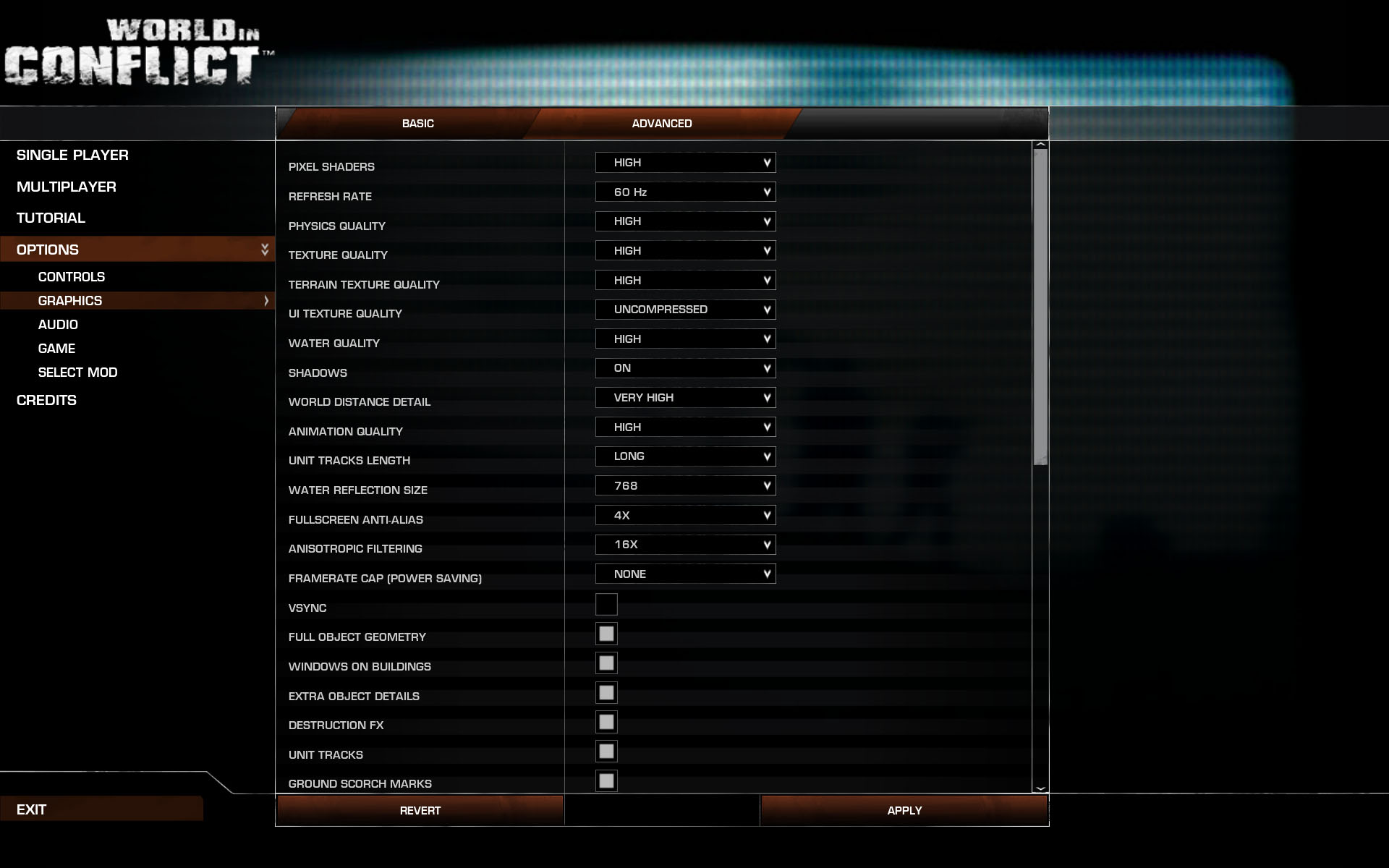1389x868 pixels.
Task: Click the AUDIO settings option
Action: tap(56, 324)
